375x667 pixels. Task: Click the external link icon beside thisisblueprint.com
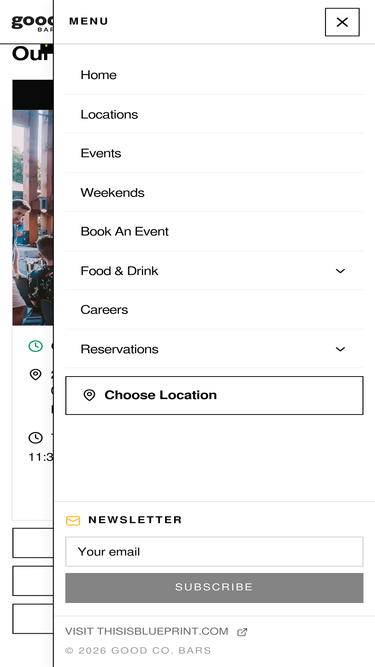242,632
